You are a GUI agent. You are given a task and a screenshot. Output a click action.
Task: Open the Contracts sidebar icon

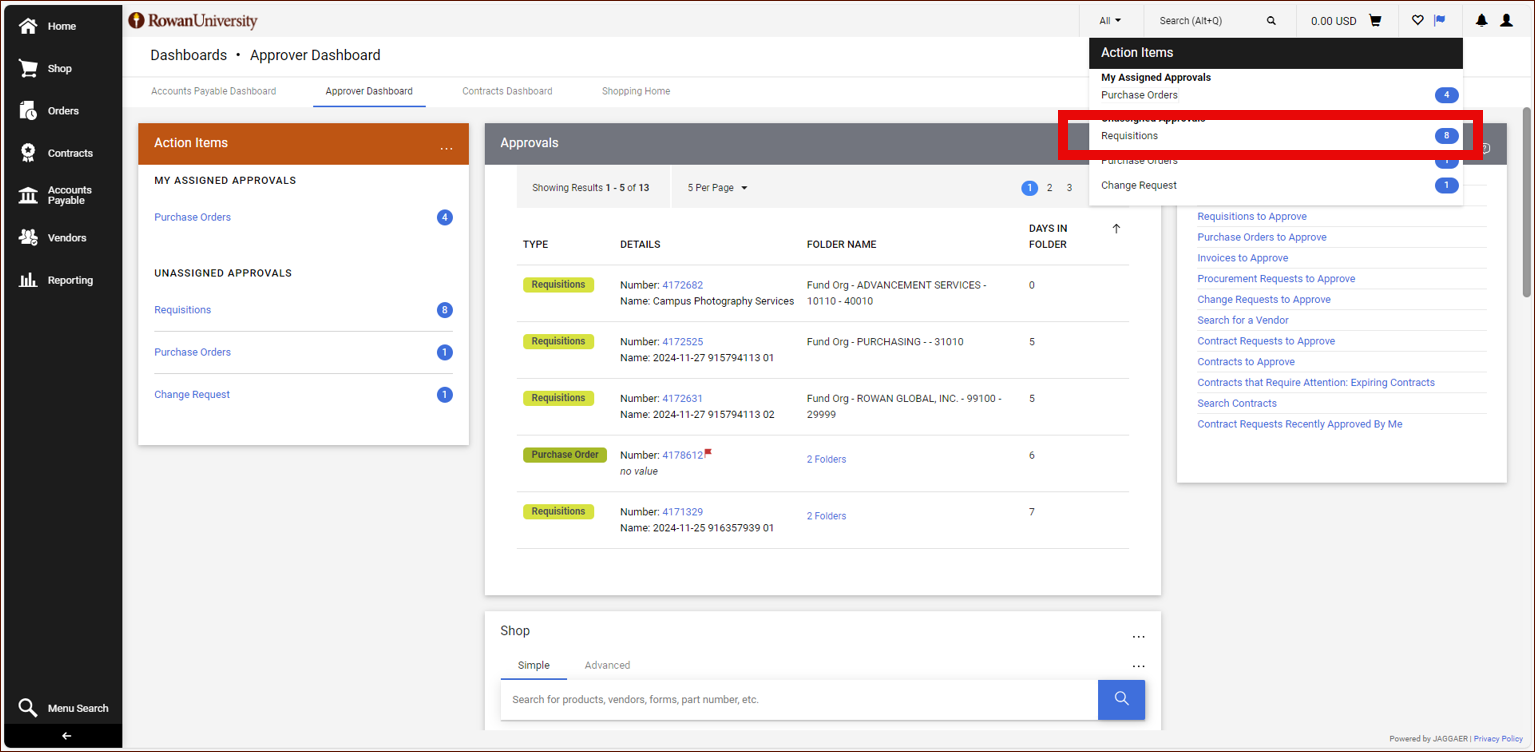tap(29, 153)
